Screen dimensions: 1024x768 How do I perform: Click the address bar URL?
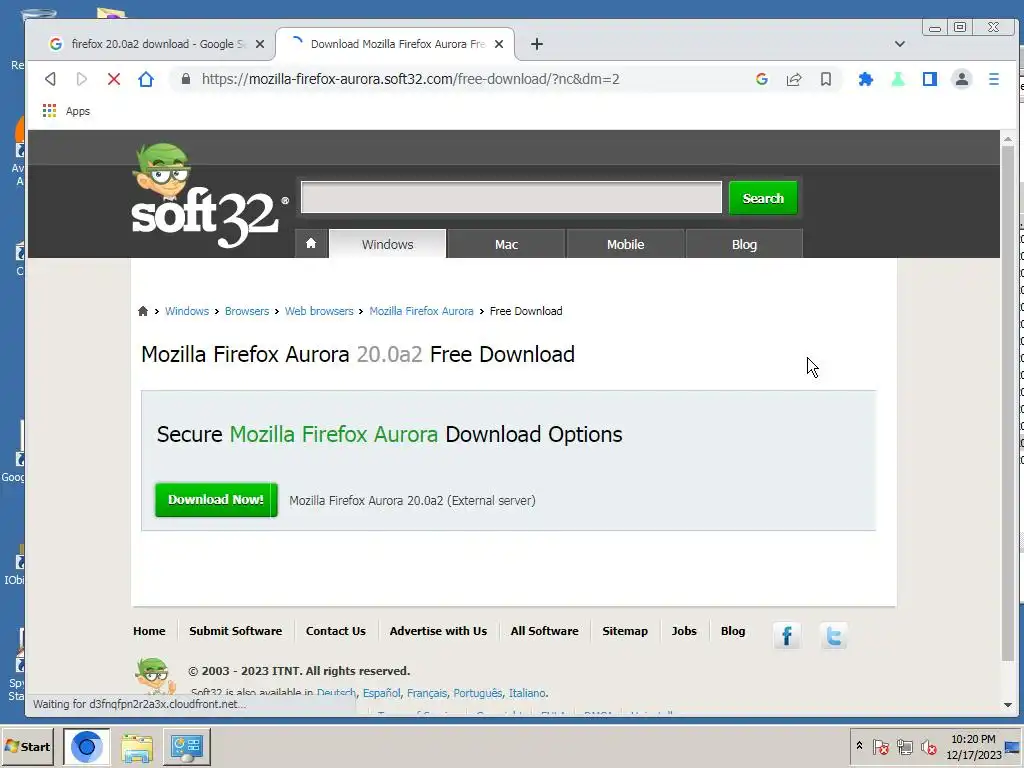410,79
